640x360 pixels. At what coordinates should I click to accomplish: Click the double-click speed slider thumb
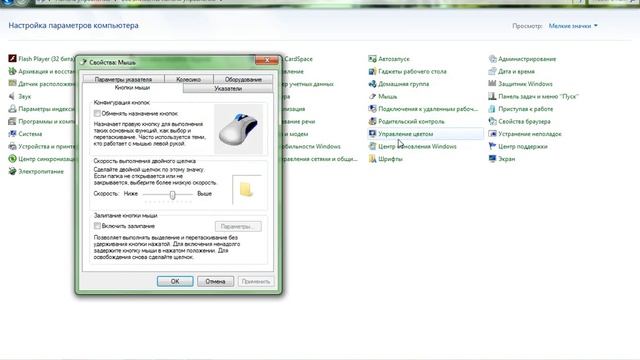(x=172, y=195)
